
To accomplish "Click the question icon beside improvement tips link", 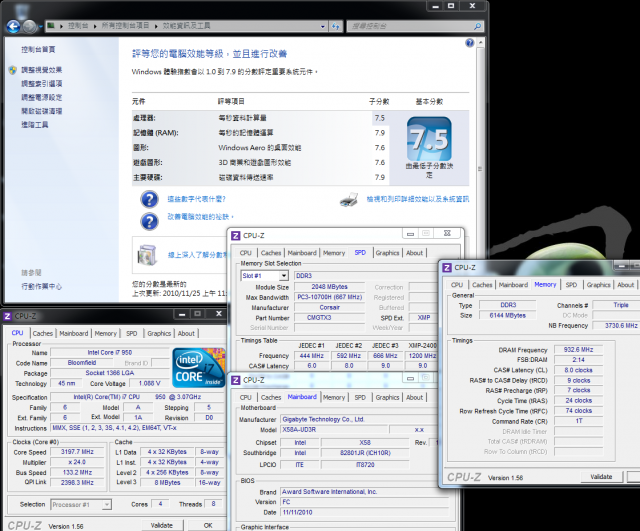I will (149, 222).
